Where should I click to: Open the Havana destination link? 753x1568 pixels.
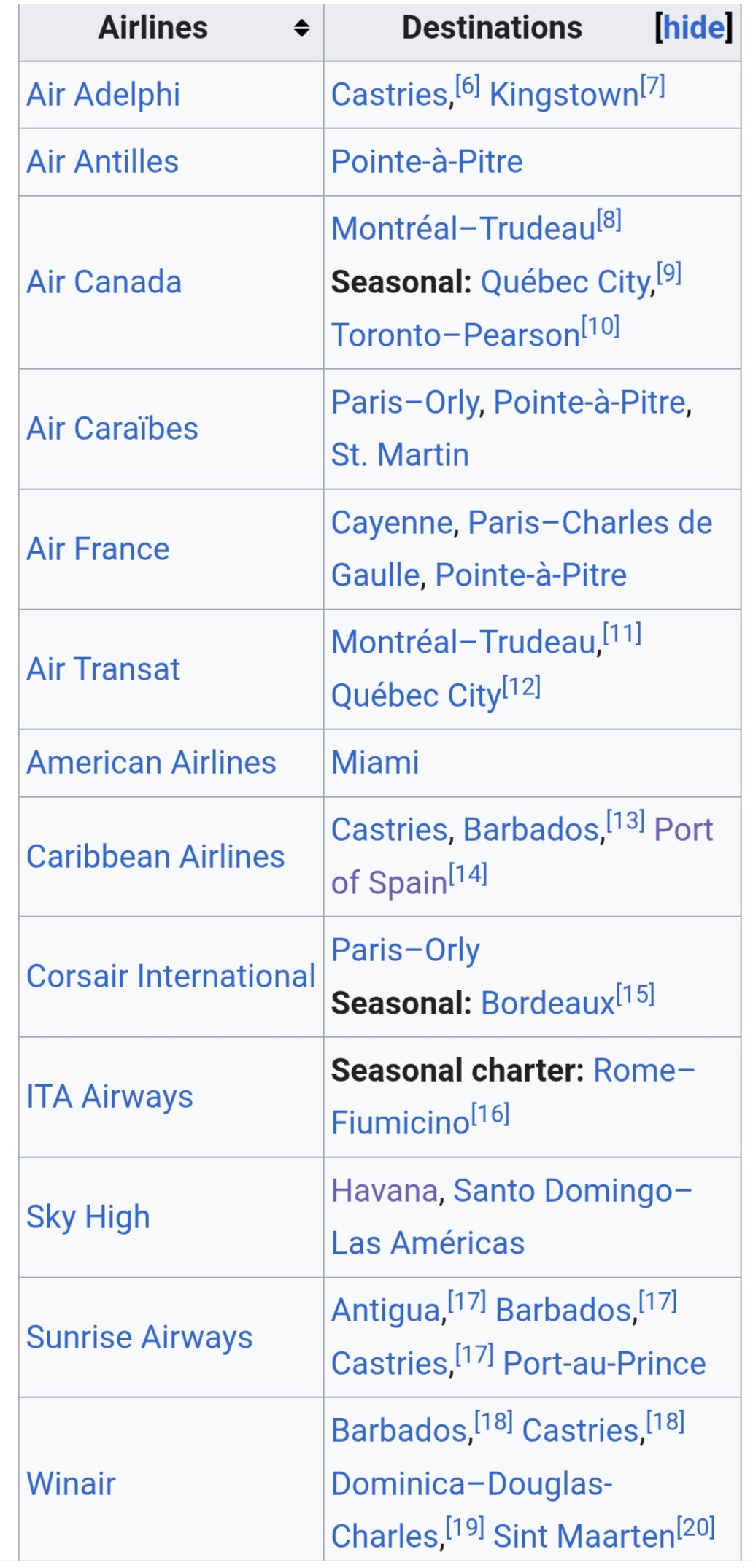click(384, 1191)
